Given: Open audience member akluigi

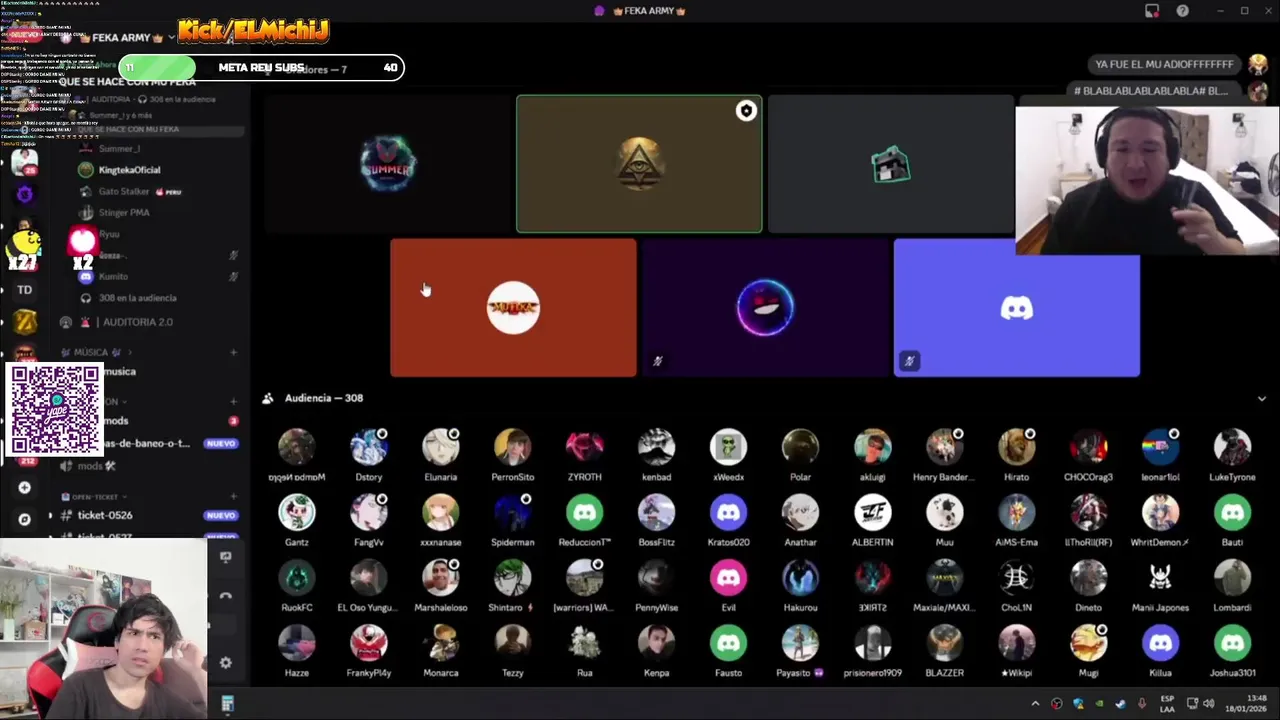Looking at the screenshot, I should coord(873,455).
